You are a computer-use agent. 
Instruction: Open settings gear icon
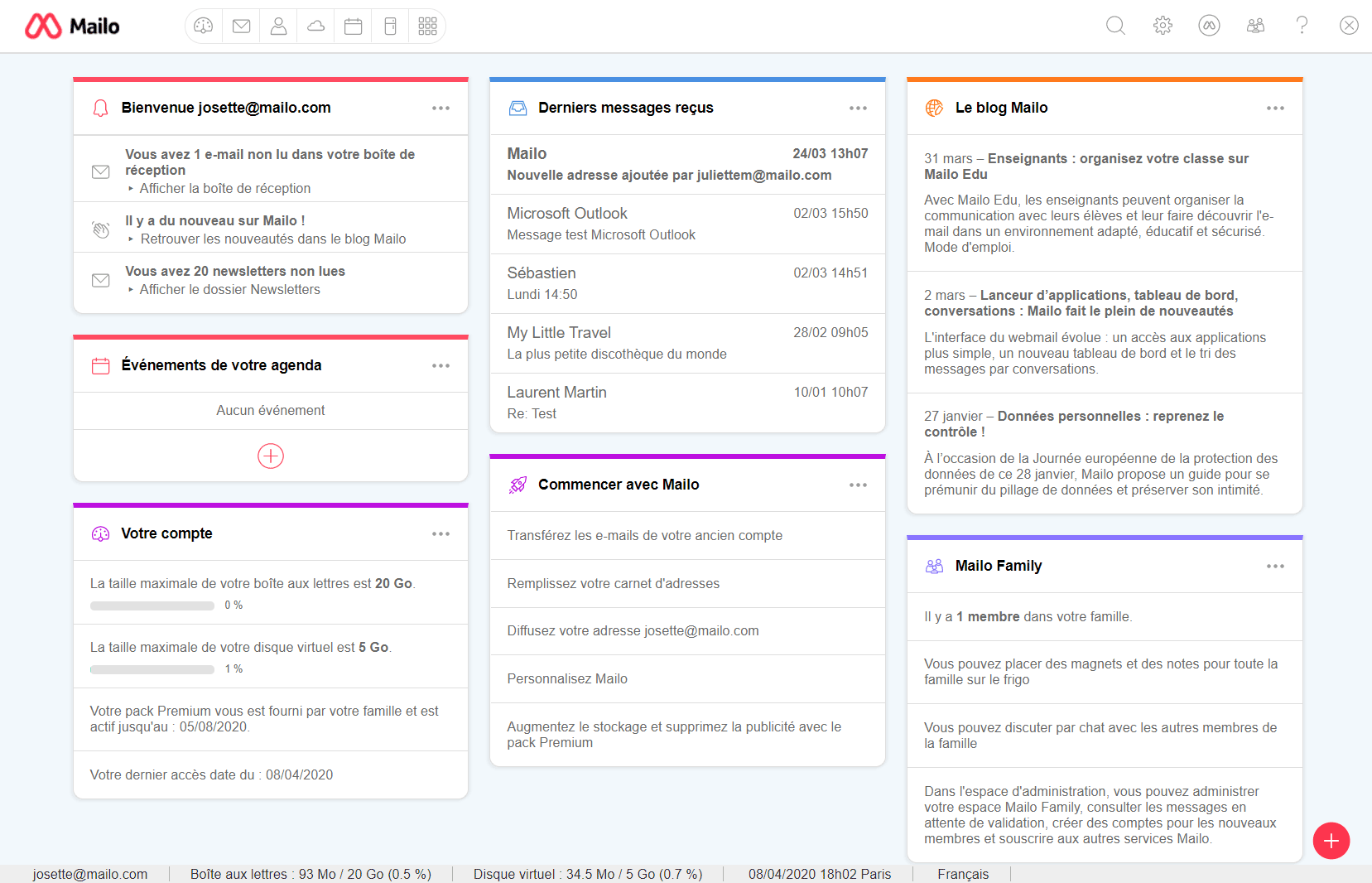1163,26
